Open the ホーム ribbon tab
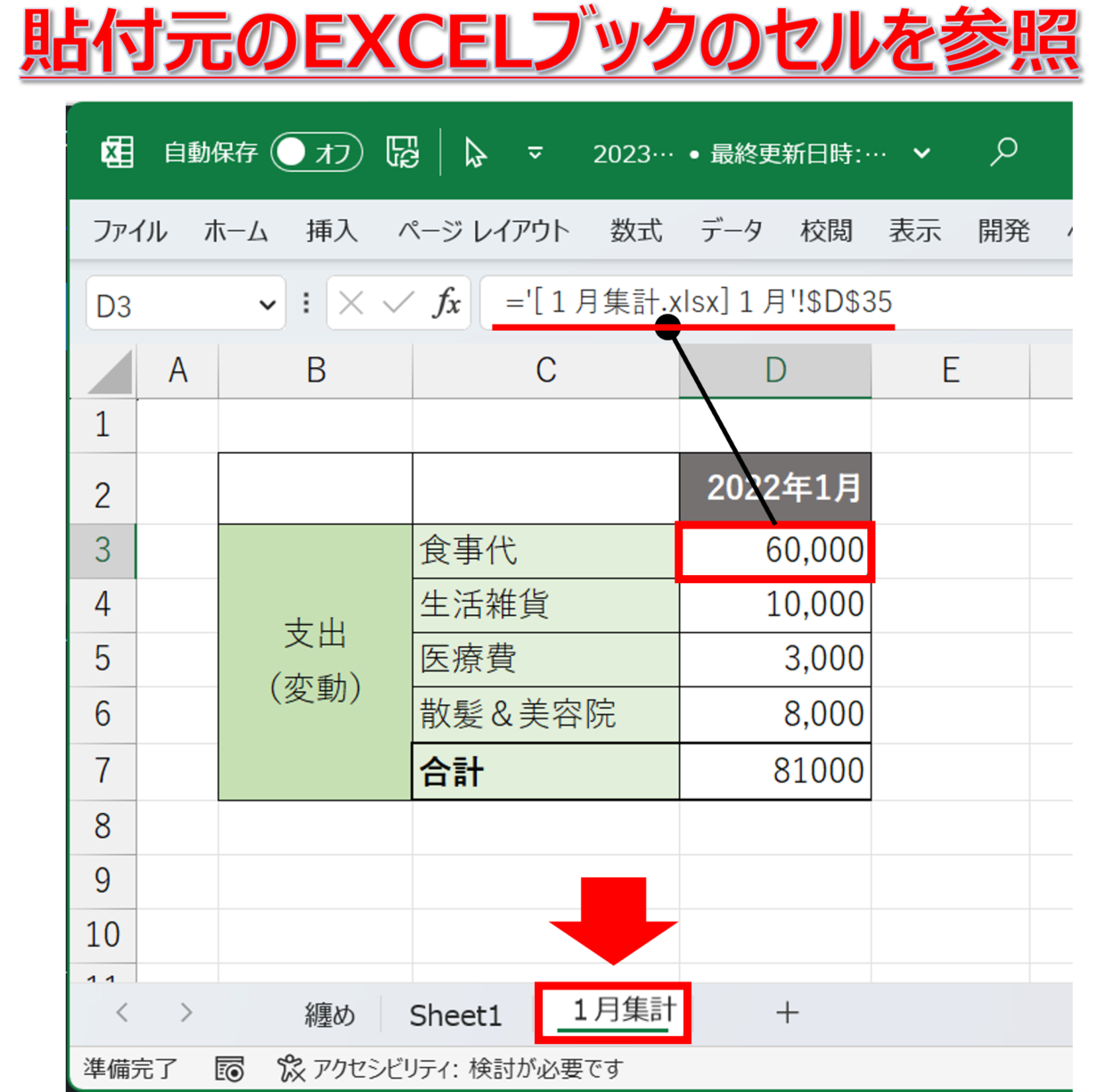Screen dimensions: 1105x1092 pyautogui.click(x=235, y=231)
